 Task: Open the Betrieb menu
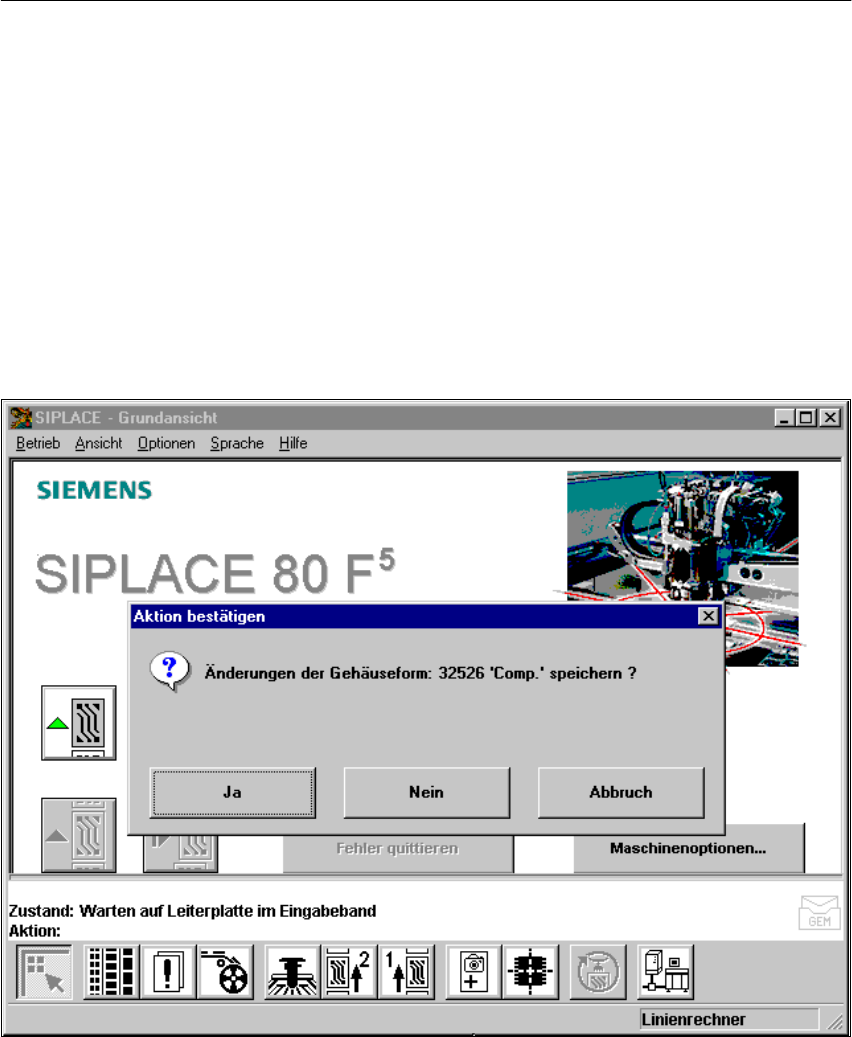click(38, 443)
